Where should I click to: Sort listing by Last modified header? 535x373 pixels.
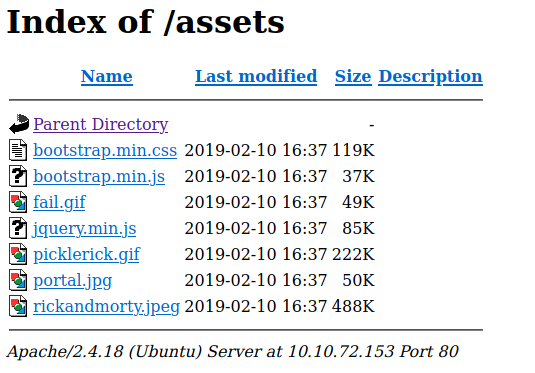(x=256, y=76)
